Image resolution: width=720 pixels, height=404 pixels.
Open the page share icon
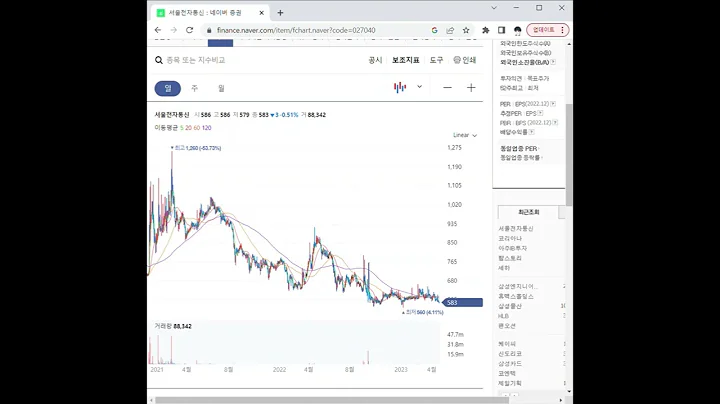(450, 30)
